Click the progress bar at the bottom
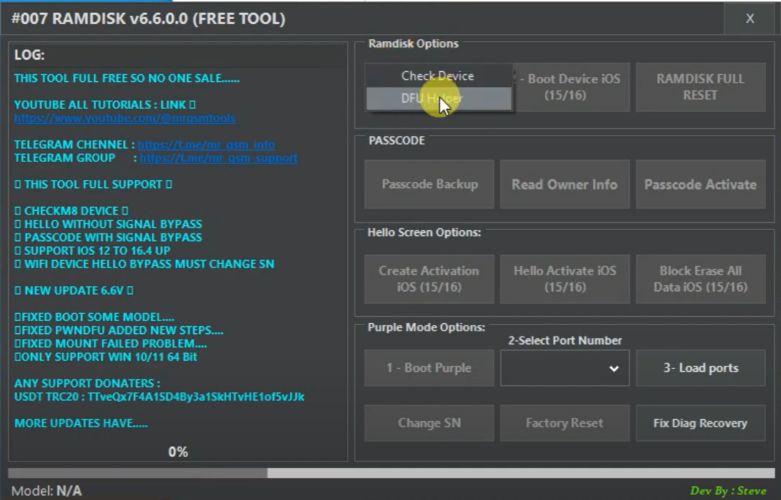781x500 pixels. click(x=391, y=473)
